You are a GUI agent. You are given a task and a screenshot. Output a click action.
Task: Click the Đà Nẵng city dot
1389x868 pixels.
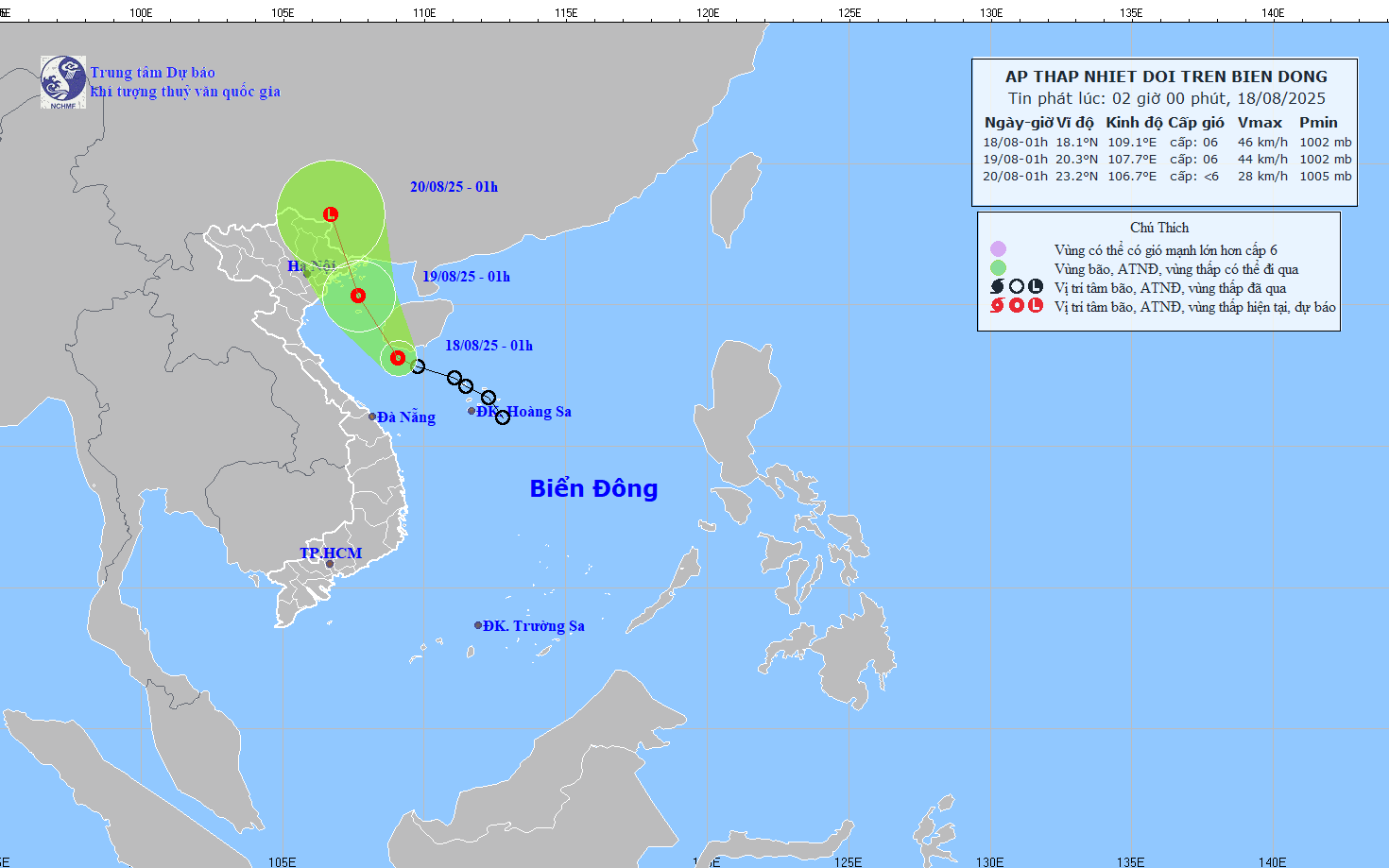(372, 417)
